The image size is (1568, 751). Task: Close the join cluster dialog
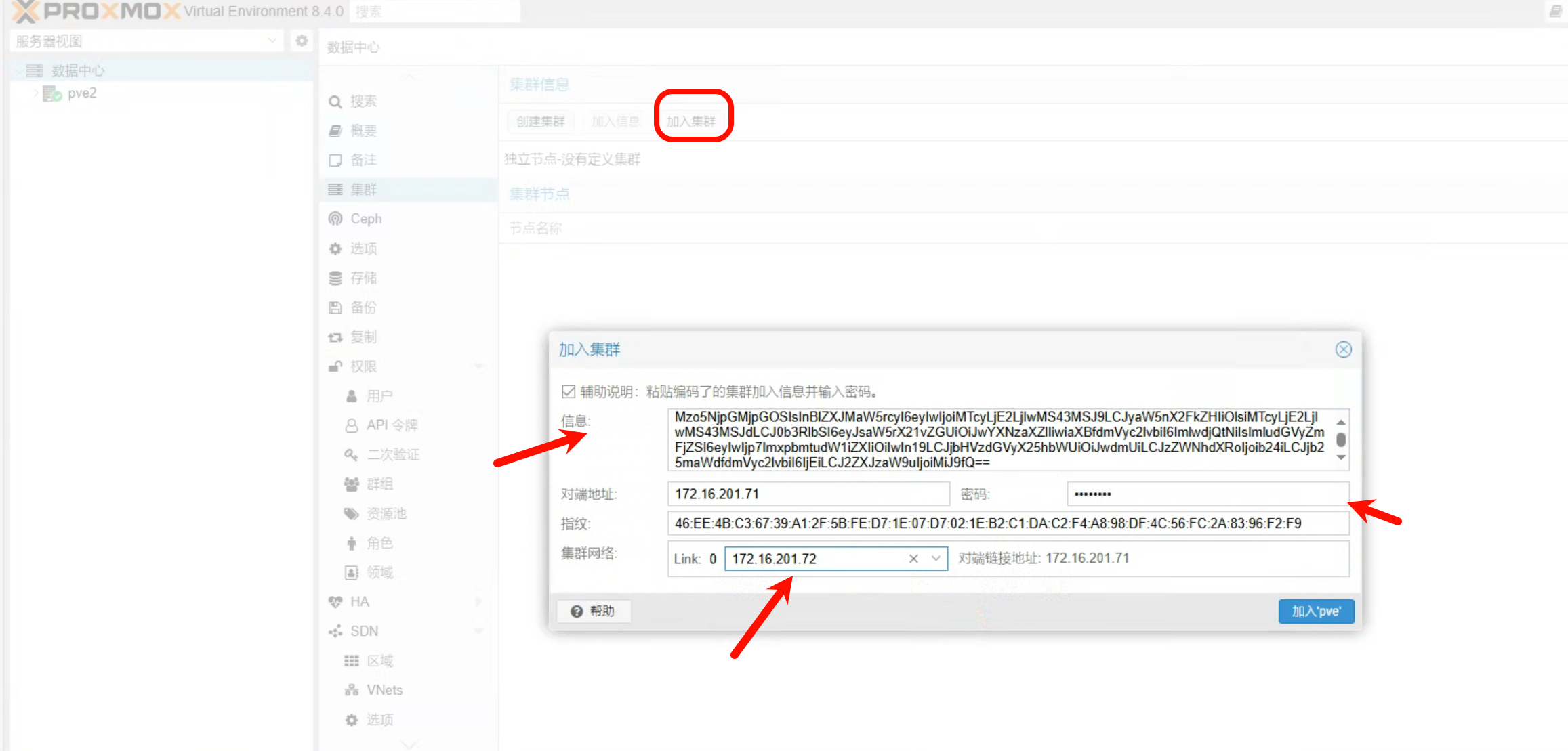[x=1343, y=349]
